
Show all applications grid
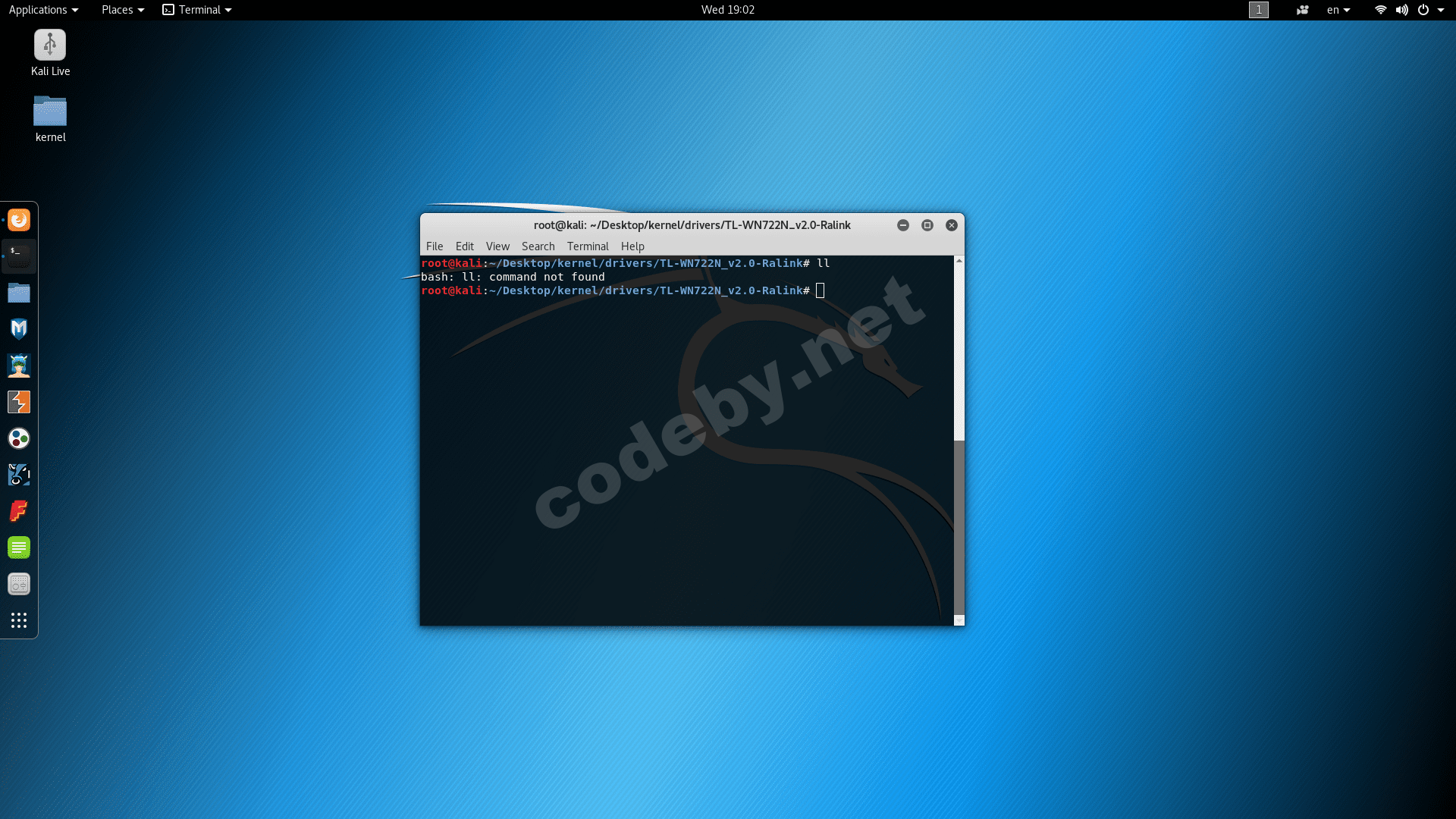[19, 620]
